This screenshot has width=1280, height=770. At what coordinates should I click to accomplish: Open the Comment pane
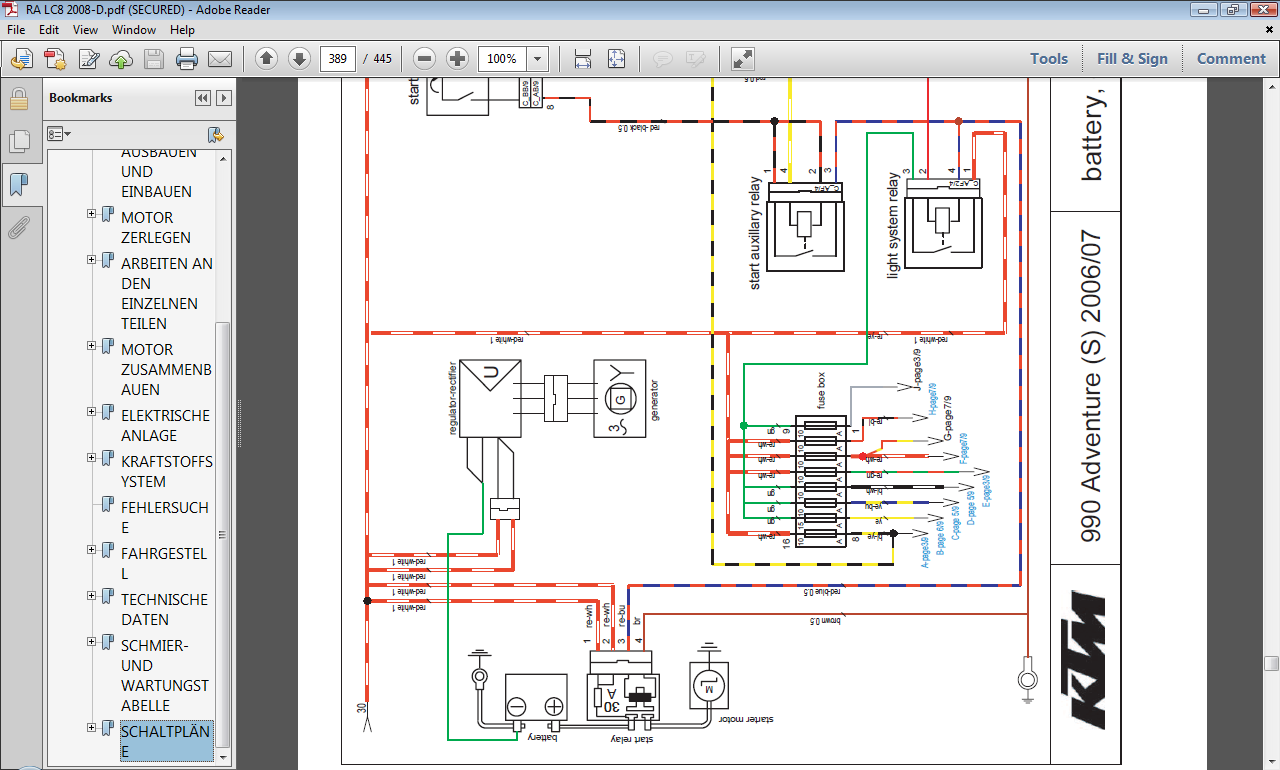pos(1231,59)
